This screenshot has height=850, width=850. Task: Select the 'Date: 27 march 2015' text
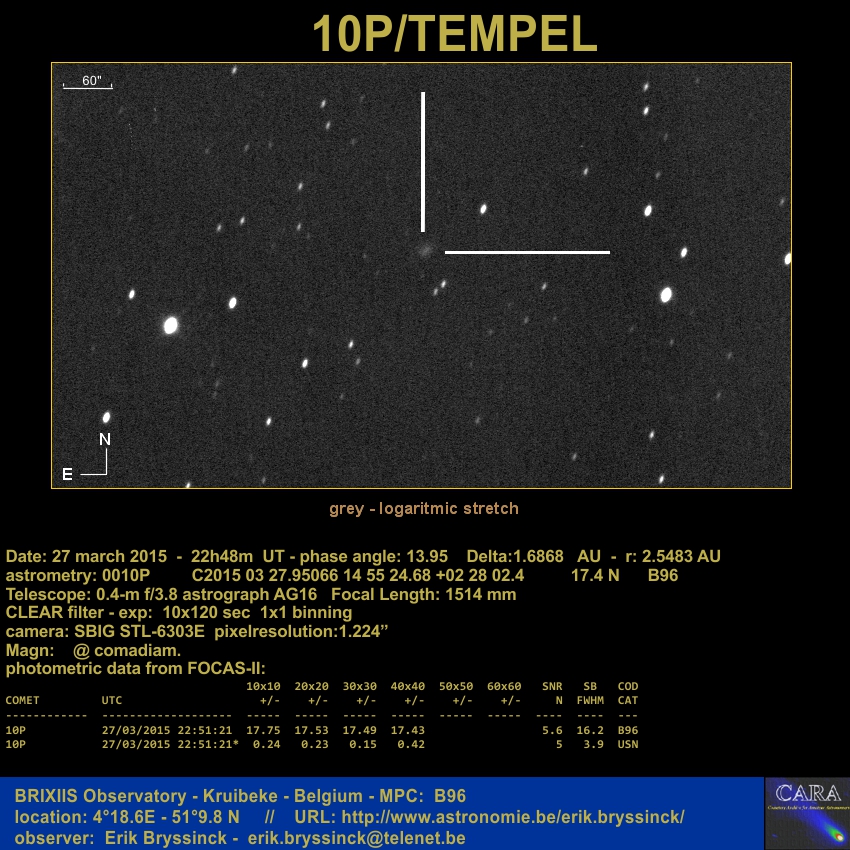pyautogui.click(x=86, y=557)
